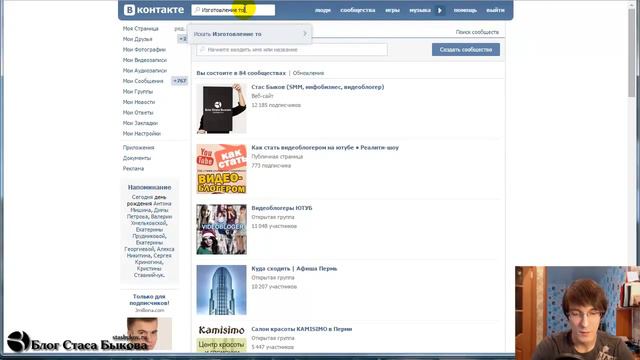The image size is (640, 360).
Task: Click the +767 messages counter badge
Action: pos(180,81)
